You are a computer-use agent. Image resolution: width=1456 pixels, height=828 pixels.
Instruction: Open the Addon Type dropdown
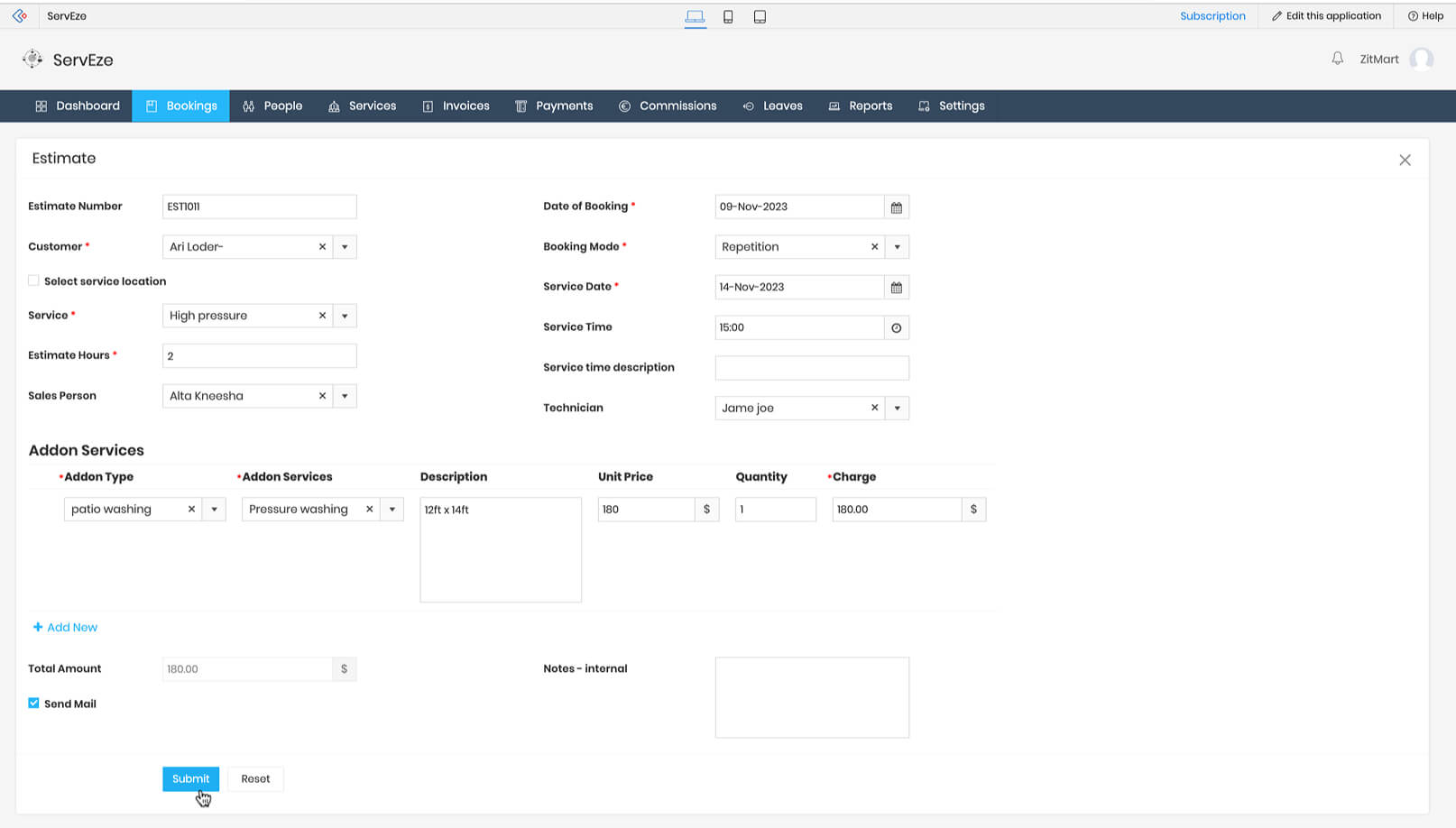click(x=214, y=509)
